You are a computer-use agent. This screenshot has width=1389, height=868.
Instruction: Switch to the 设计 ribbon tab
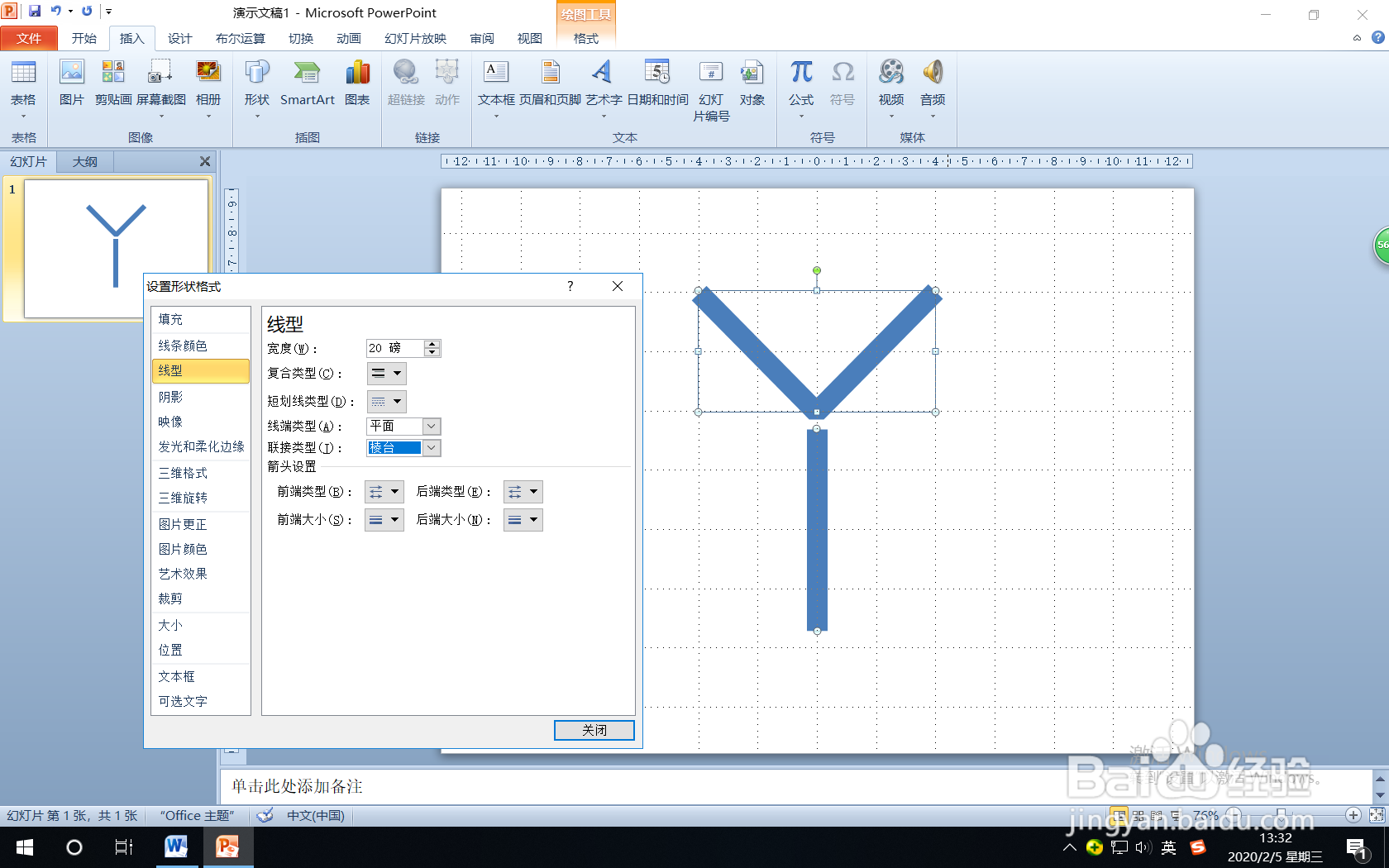[179, 38]
